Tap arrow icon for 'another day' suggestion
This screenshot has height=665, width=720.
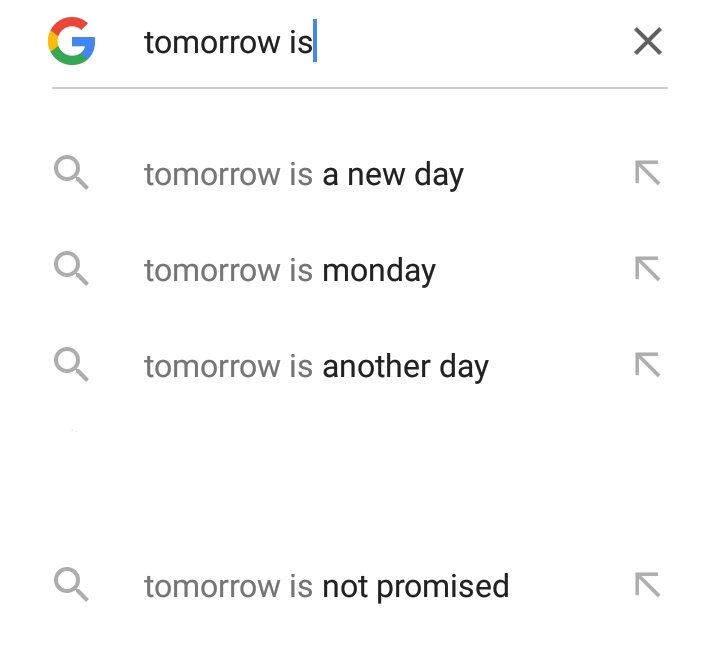[x=648, y=366]
